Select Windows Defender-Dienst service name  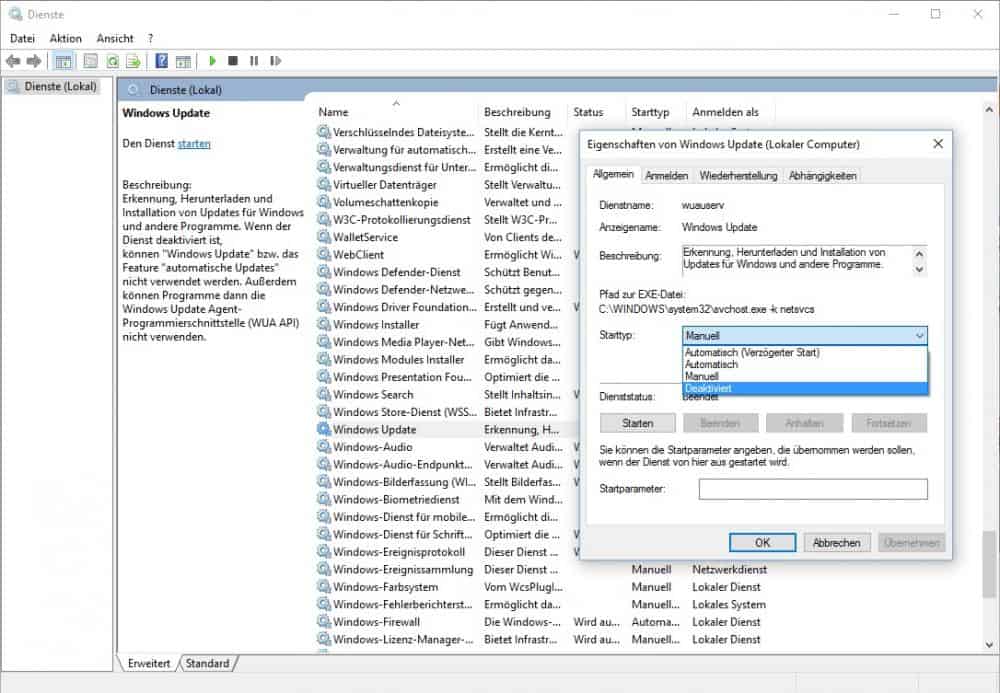point(397,272)
